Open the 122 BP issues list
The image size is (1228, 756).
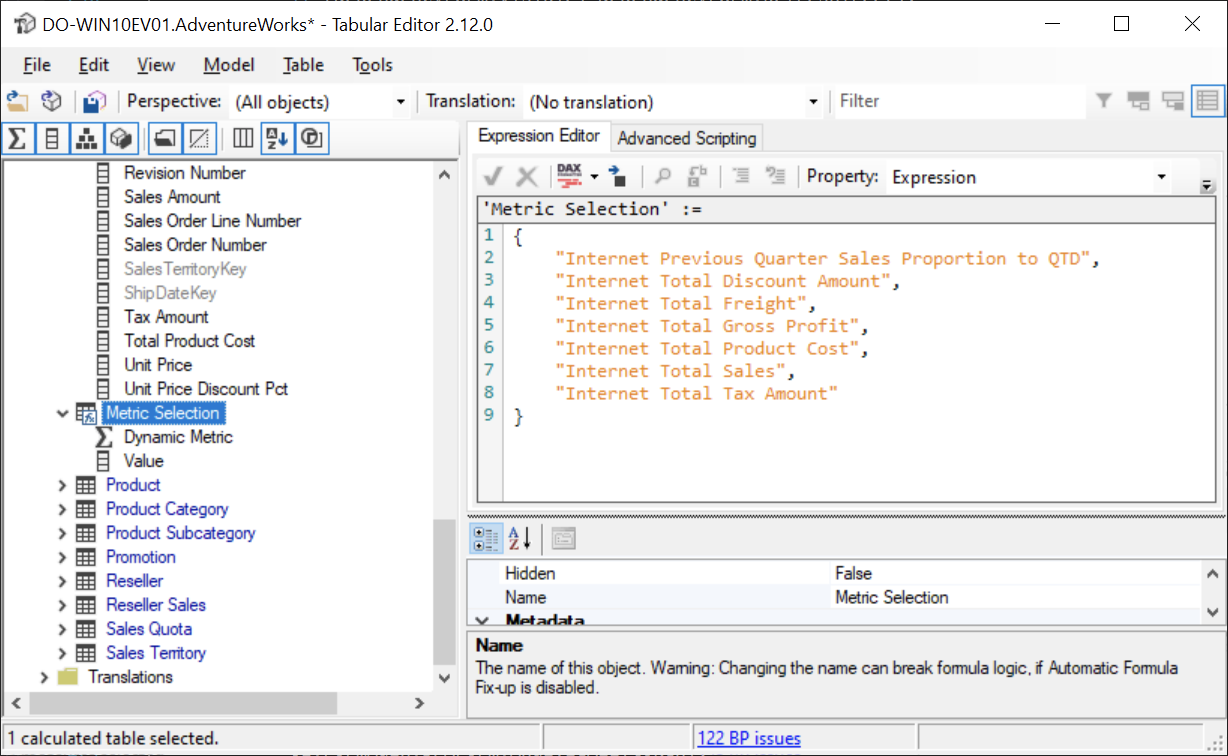click(748, 737)
